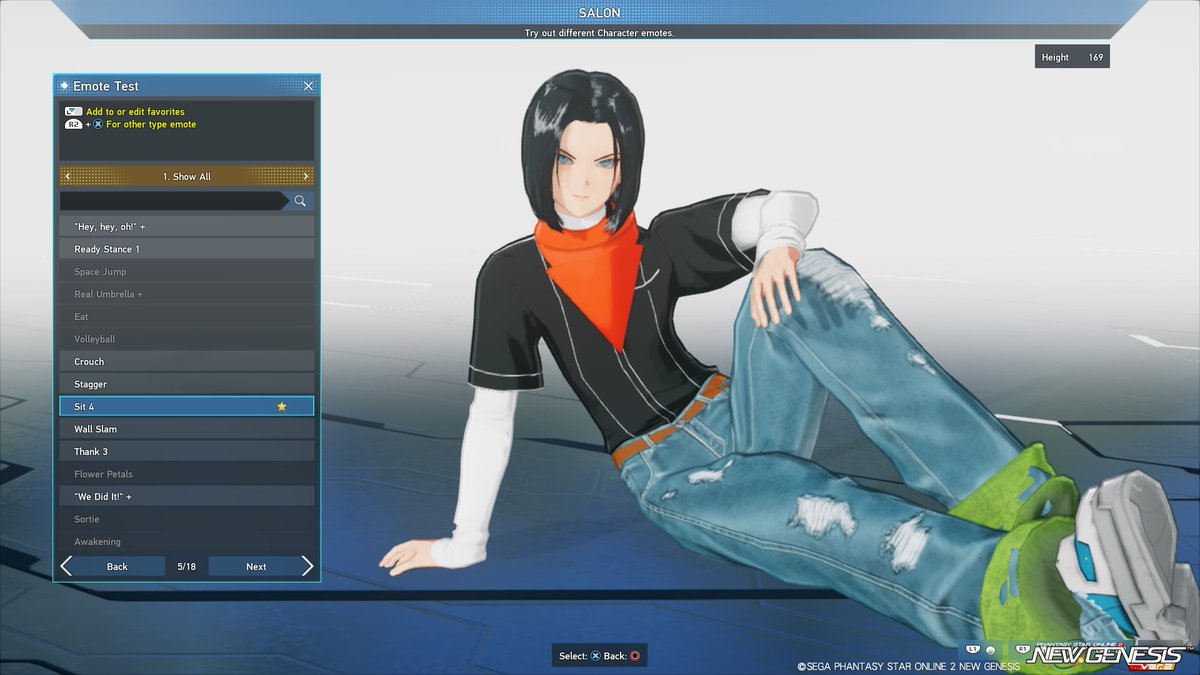Select the Volleyball emote

click(x=187, y=339)
